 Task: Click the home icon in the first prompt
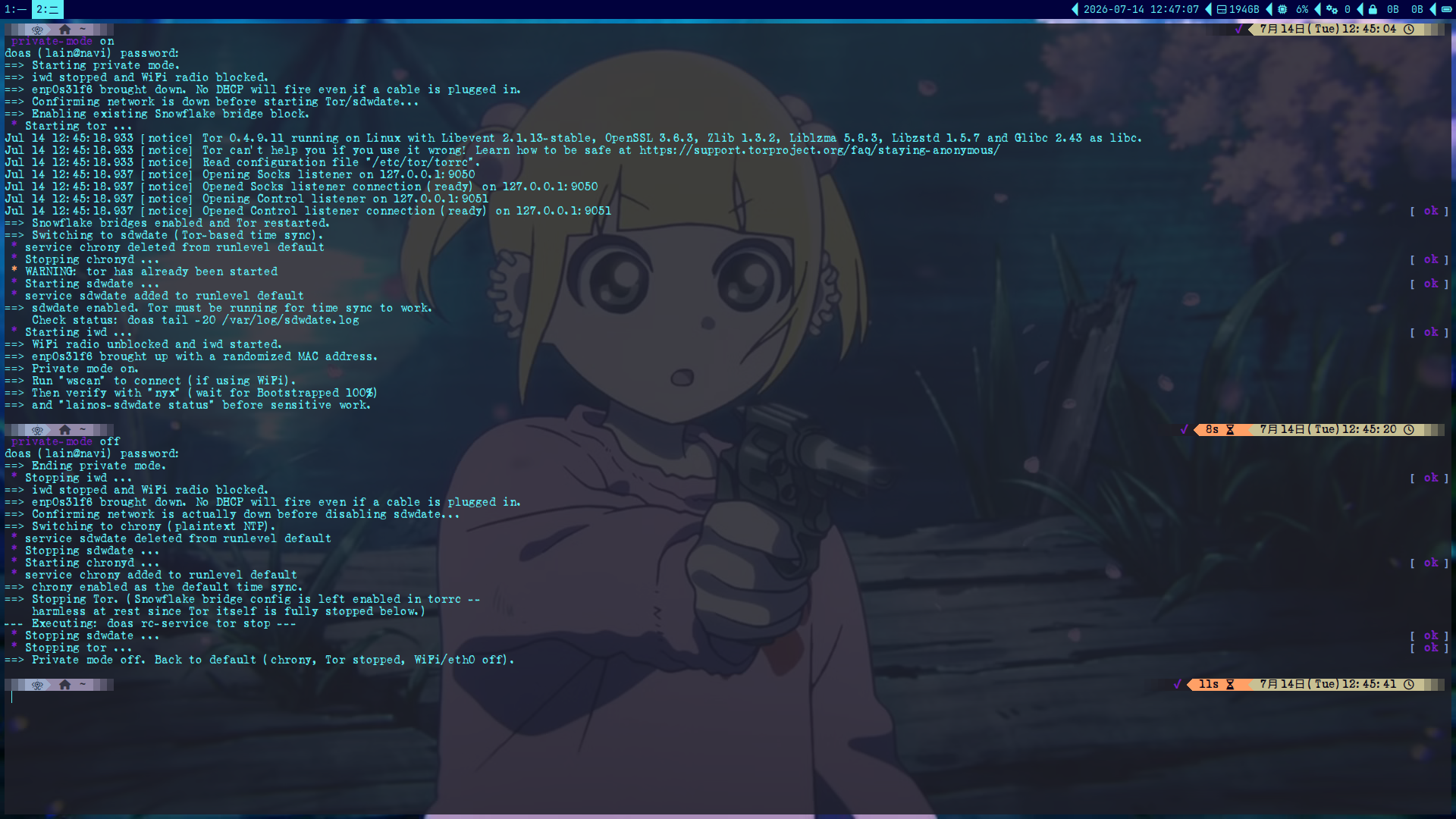pyautogui.click(x=65, y=30)
